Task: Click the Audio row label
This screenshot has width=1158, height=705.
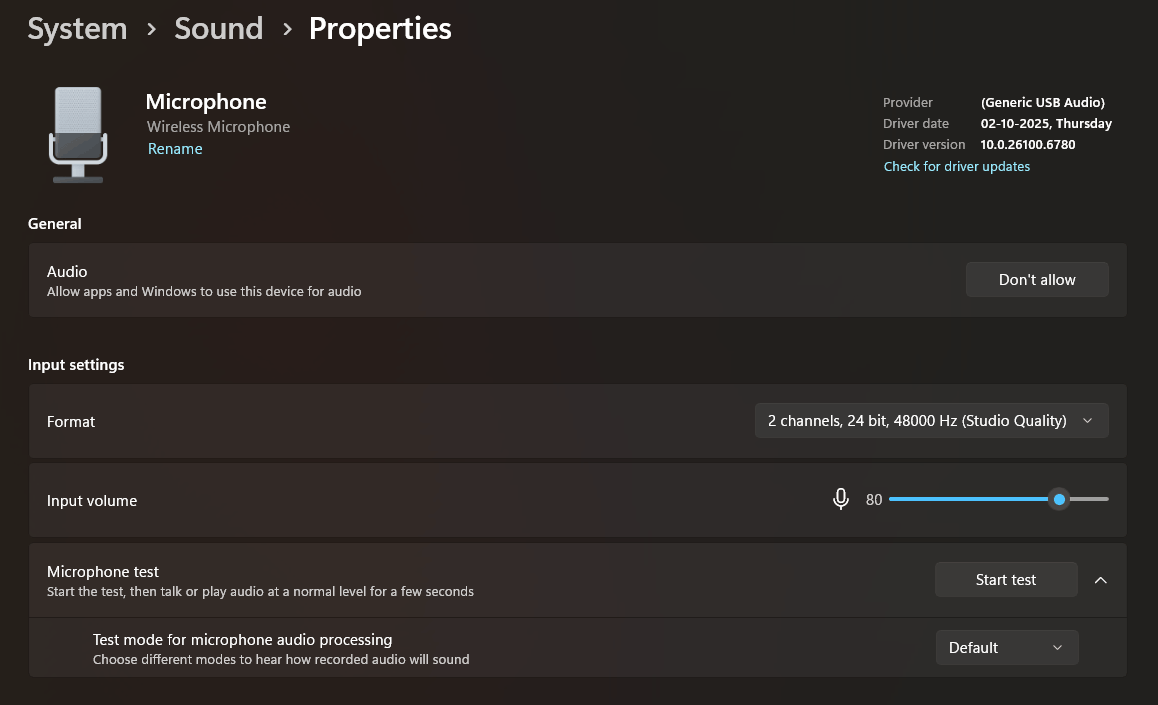Action: coord(67,272)
